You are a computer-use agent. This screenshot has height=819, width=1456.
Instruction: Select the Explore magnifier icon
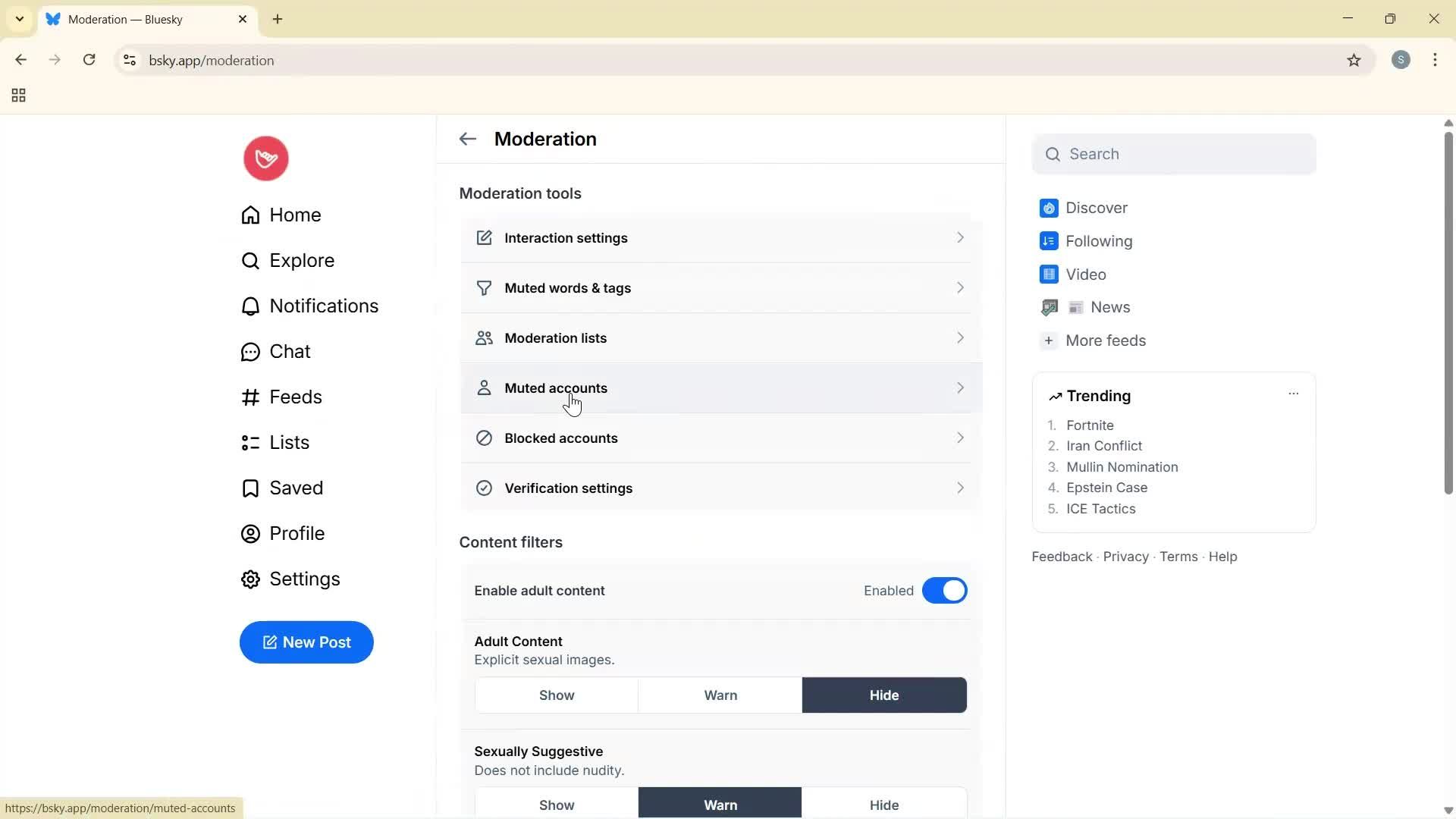pyautogui.click(x=250, y=260)
